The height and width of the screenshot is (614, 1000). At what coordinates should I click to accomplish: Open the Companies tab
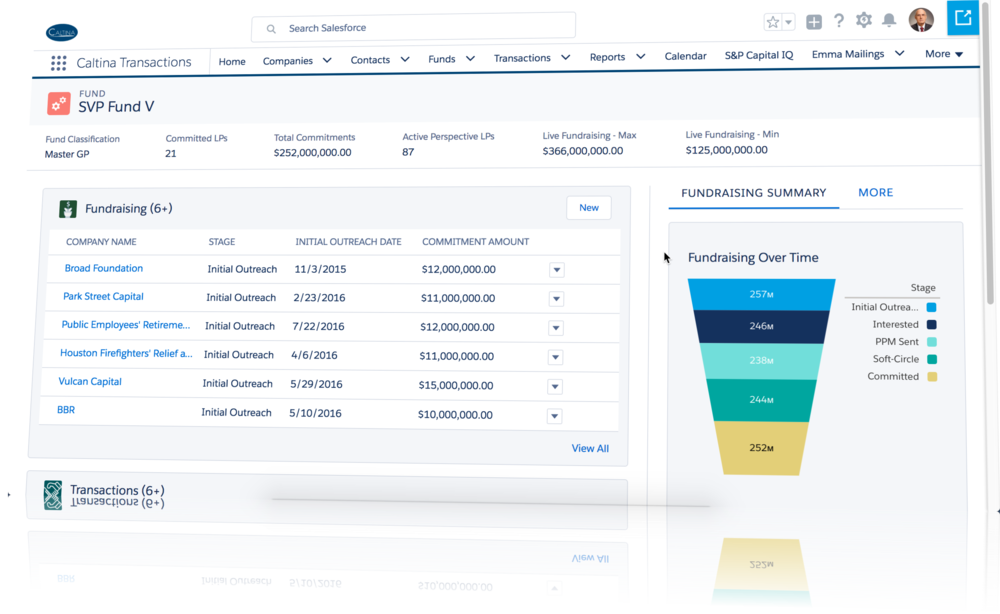tap(288, 61)
